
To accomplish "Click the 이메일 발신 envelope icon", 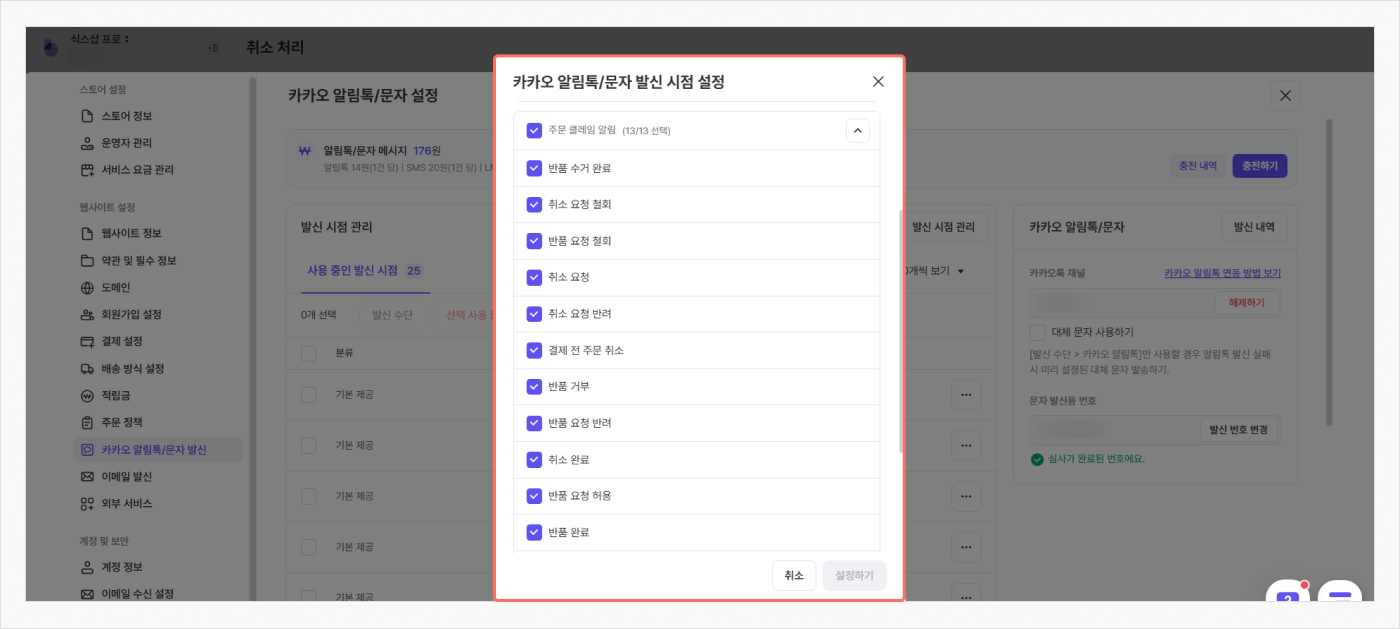I will [x=87, y=477].
